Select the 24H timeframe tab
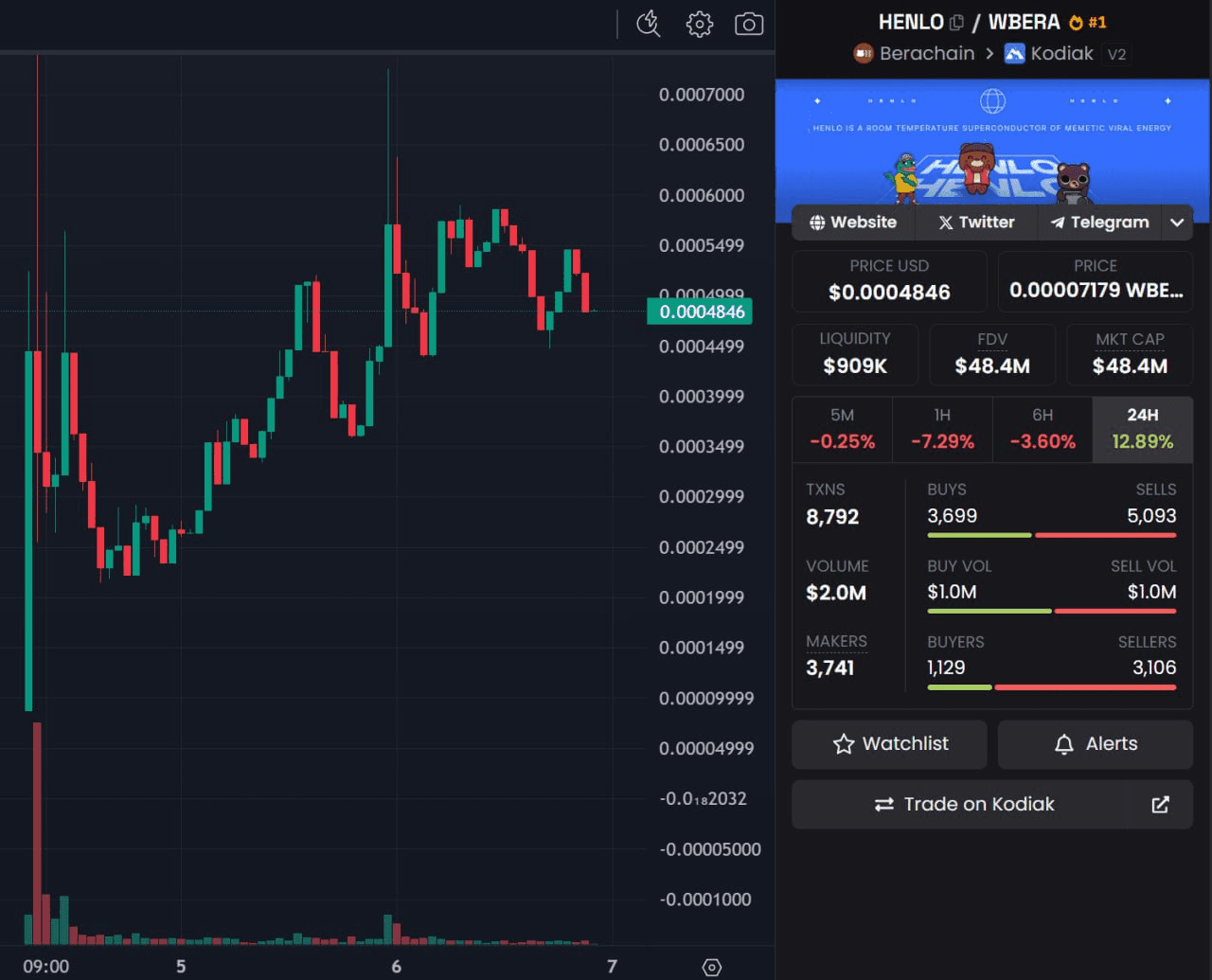The width and height of the screenshot is (1212, 980). pos(1142,429)
